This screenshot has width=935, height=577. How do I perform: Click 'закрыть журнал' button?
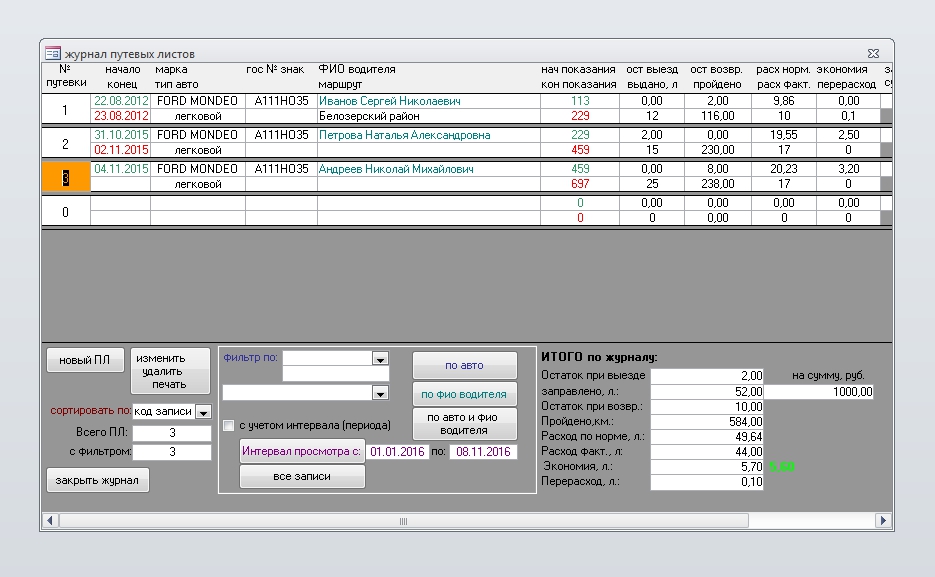(x=97, y=481)
